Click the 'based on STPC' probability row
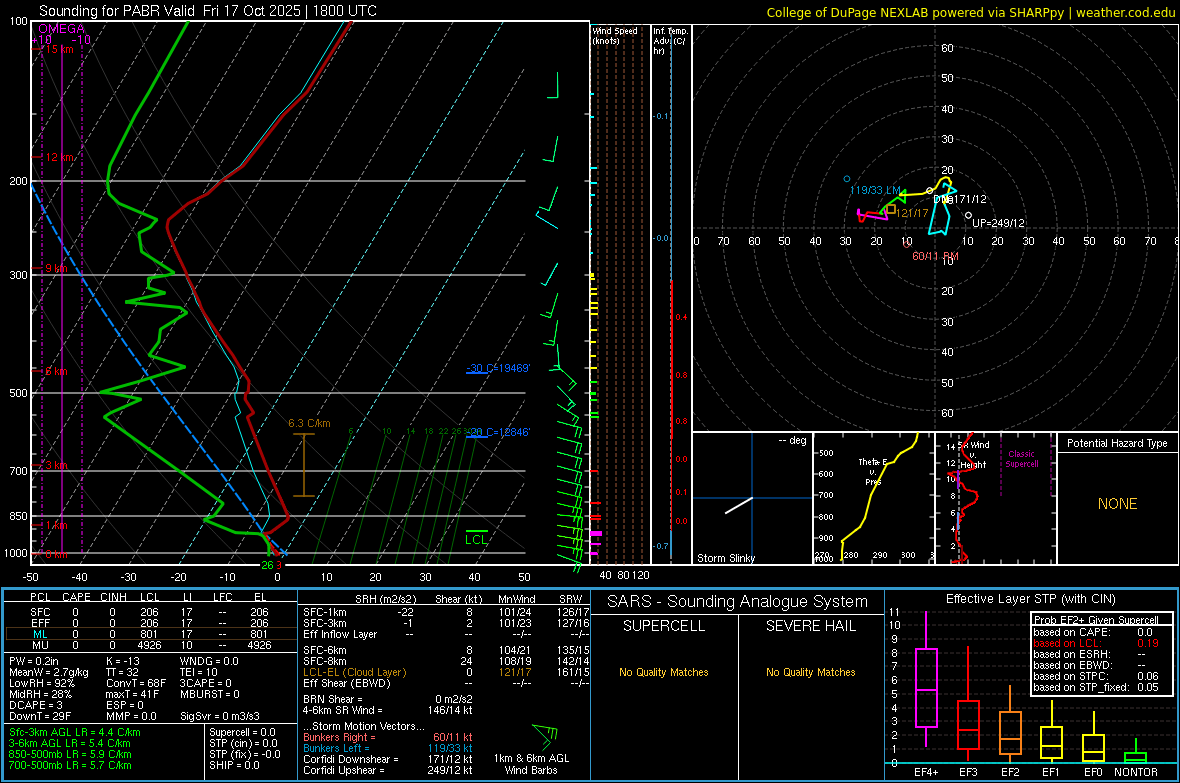 pyautogui.click(x=1096, y=676)
